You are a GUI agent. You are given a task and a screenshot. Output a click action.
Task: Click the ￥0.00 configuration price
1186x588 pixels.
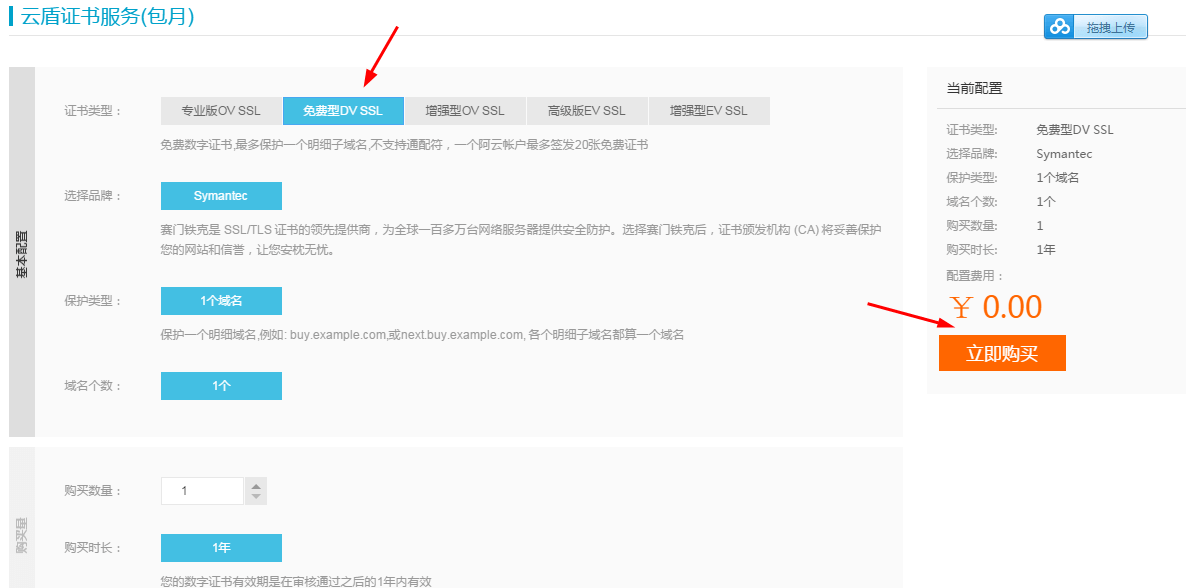(996, 306)
